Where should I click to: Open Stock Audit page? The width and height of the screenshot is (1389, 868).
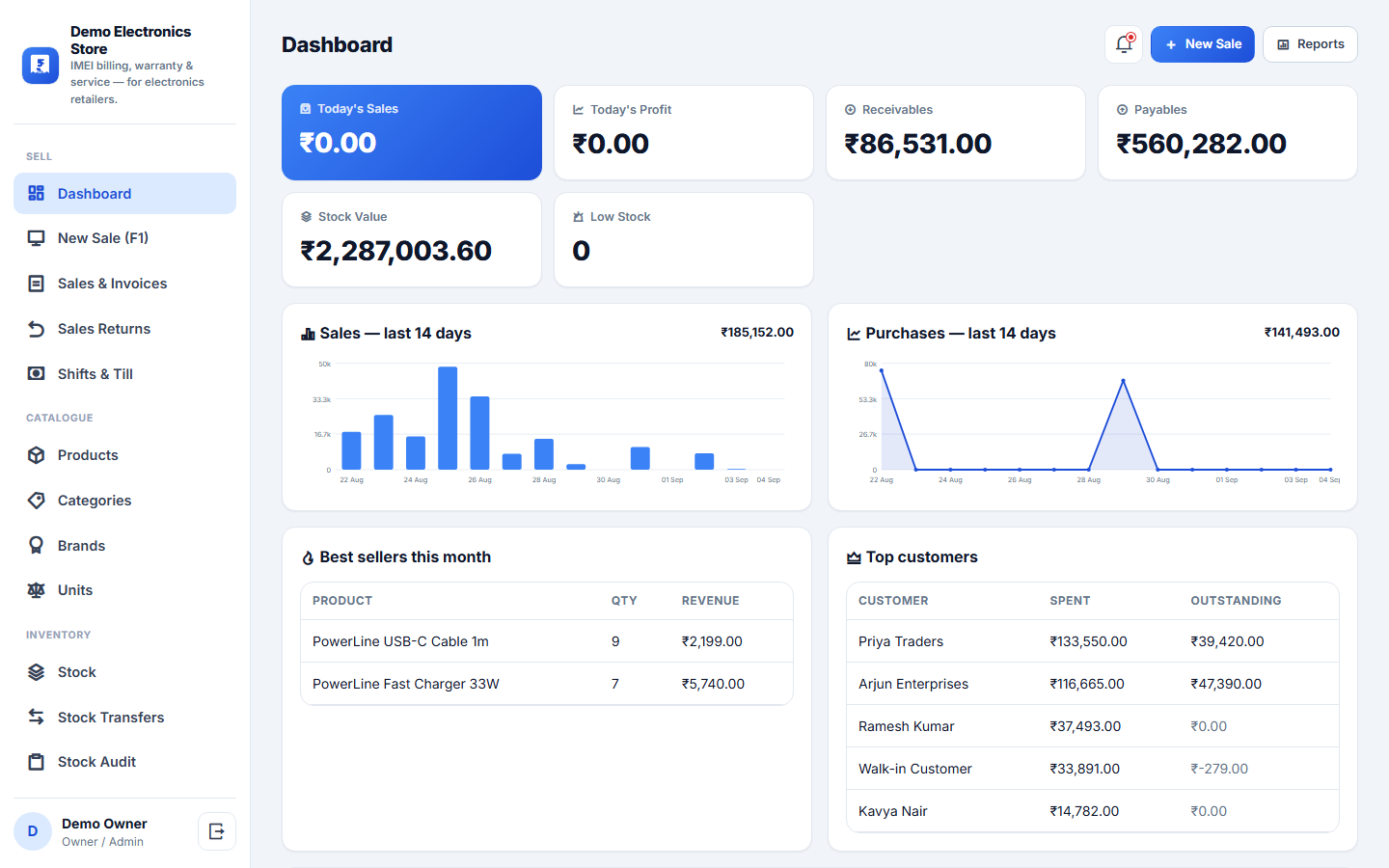[124, 762]
